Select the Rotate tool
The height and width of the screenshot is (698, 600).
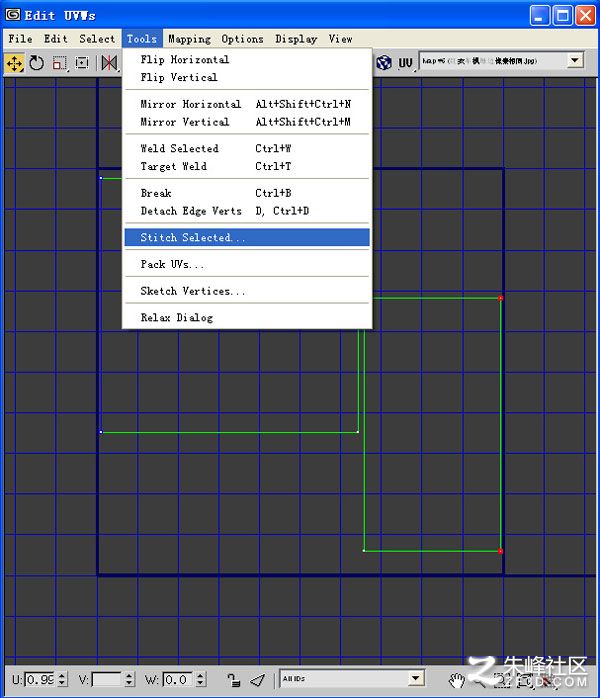(x=36, y=63)
